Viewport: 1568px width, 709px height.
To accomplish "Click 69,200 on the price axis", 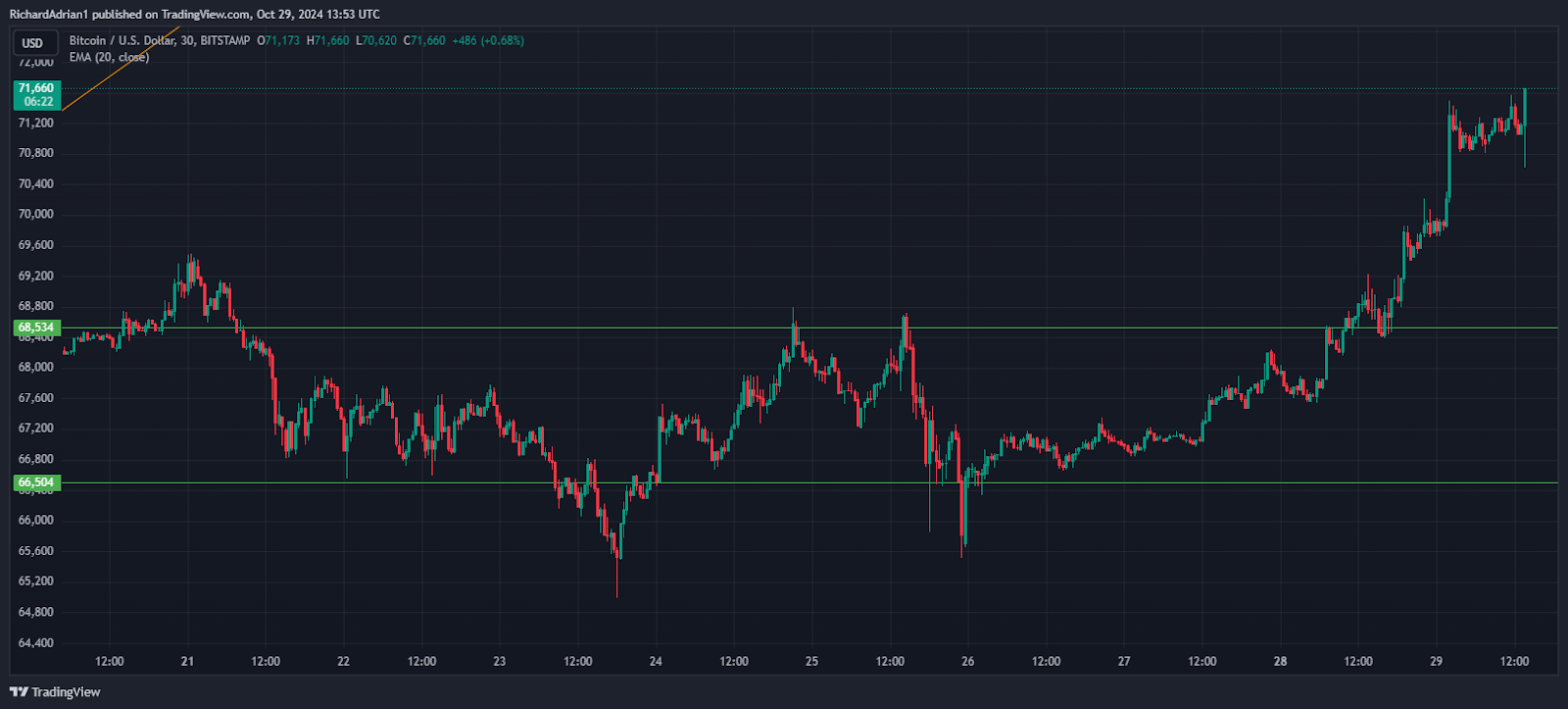I will point(36,276).
